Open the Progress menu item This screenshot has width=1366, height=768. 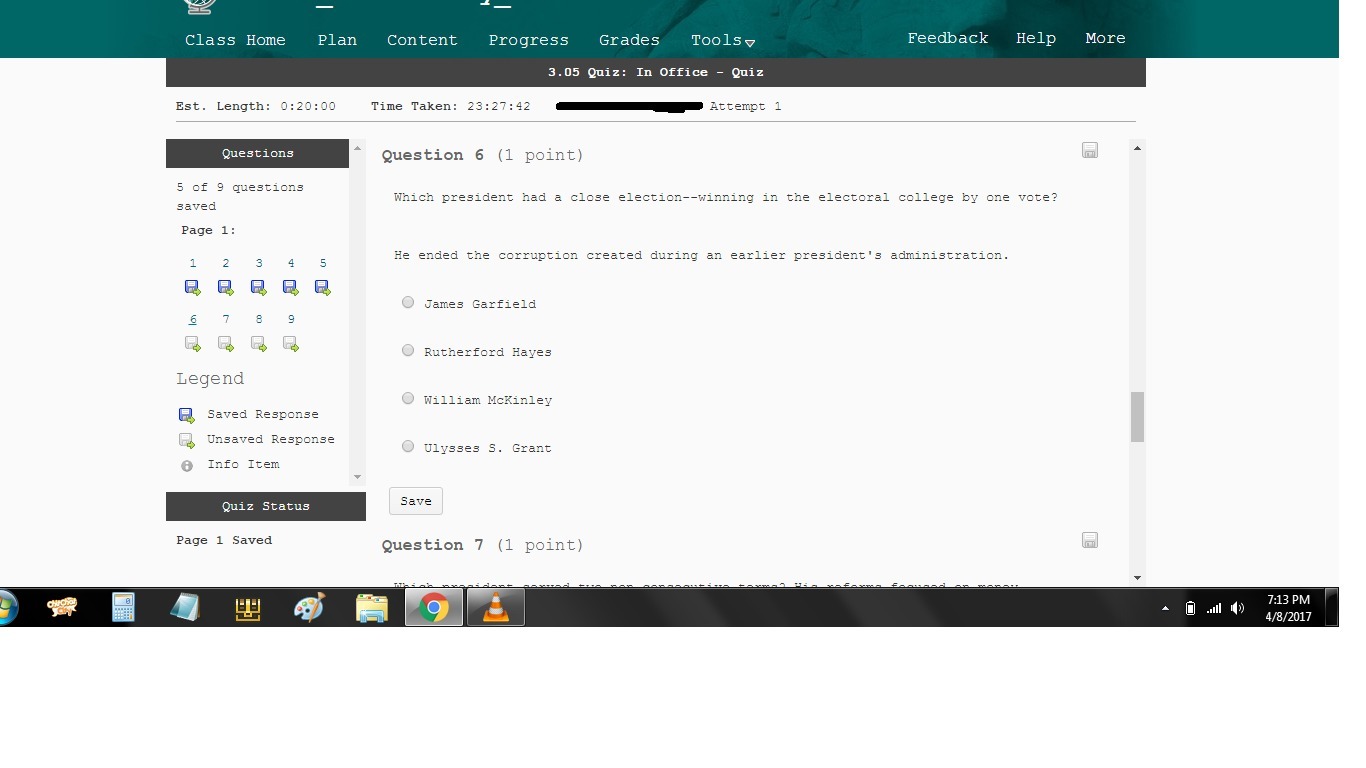click(x=528, y=40)
